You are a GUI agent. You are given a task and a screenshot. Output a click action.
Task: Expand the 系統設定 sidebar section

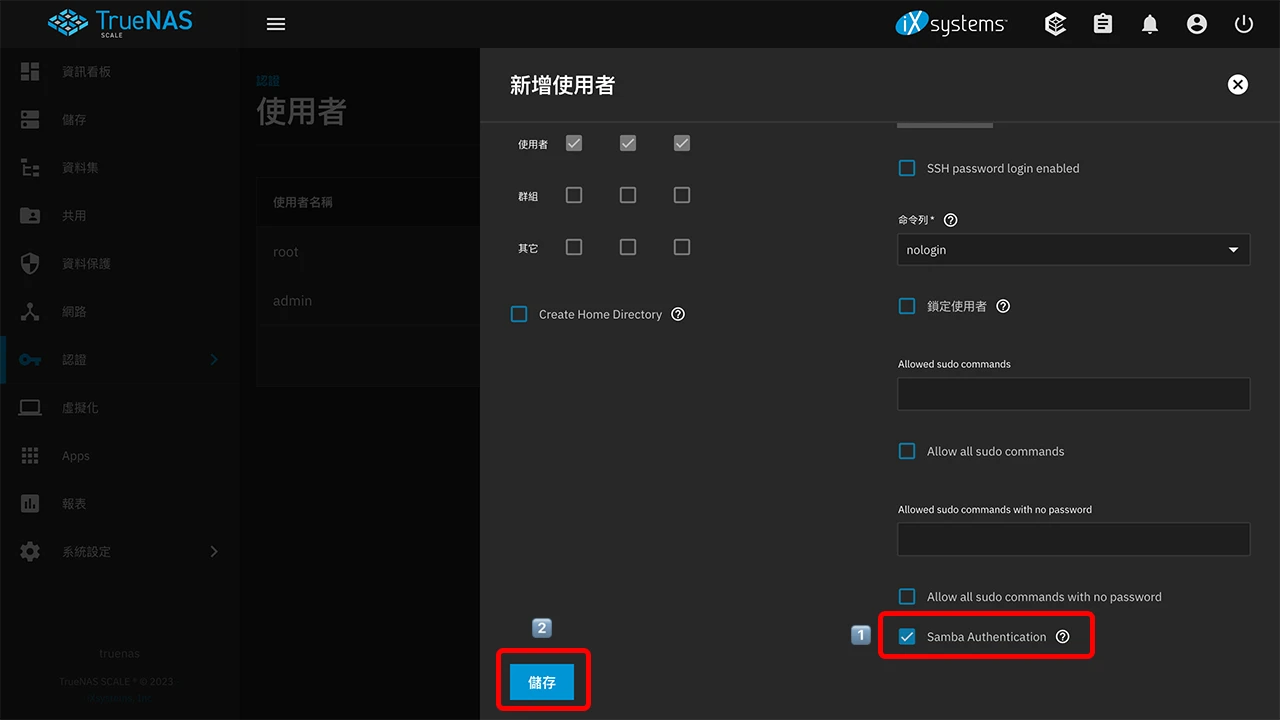point(213,551)
